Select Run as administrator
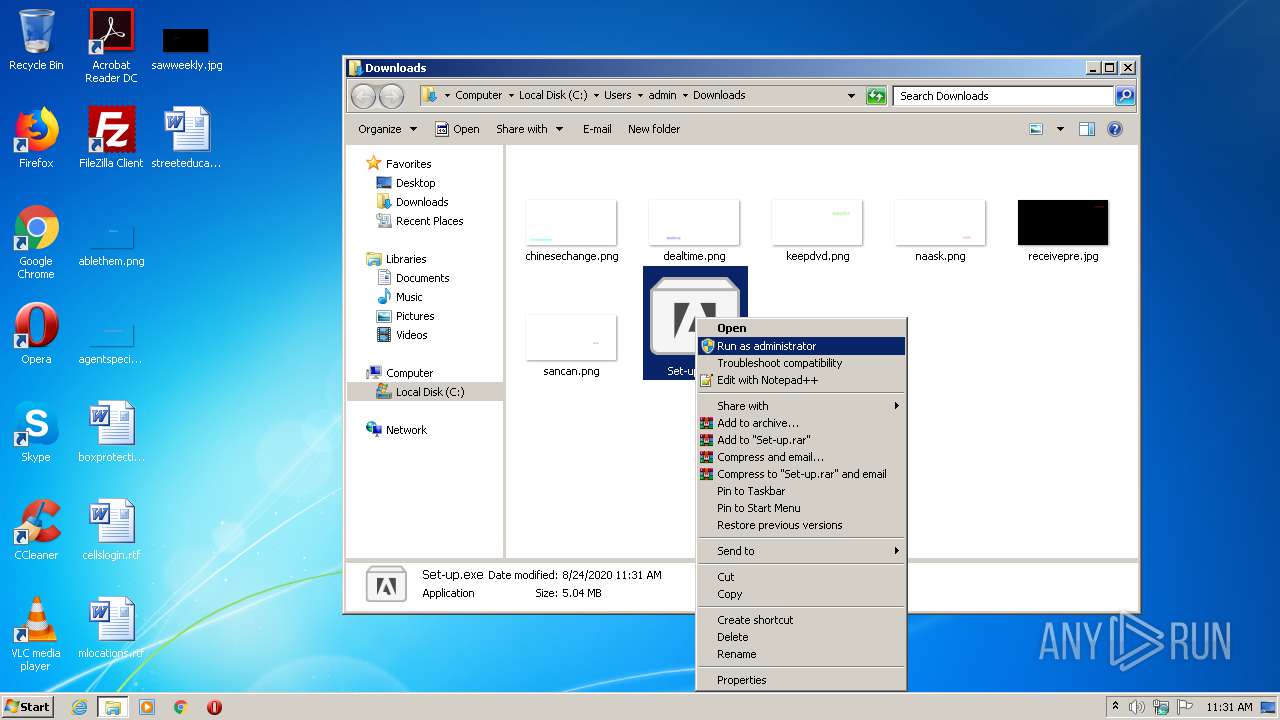Image resolution: width=1280 pixels, height=720 pixels. [x=801, y=346]
